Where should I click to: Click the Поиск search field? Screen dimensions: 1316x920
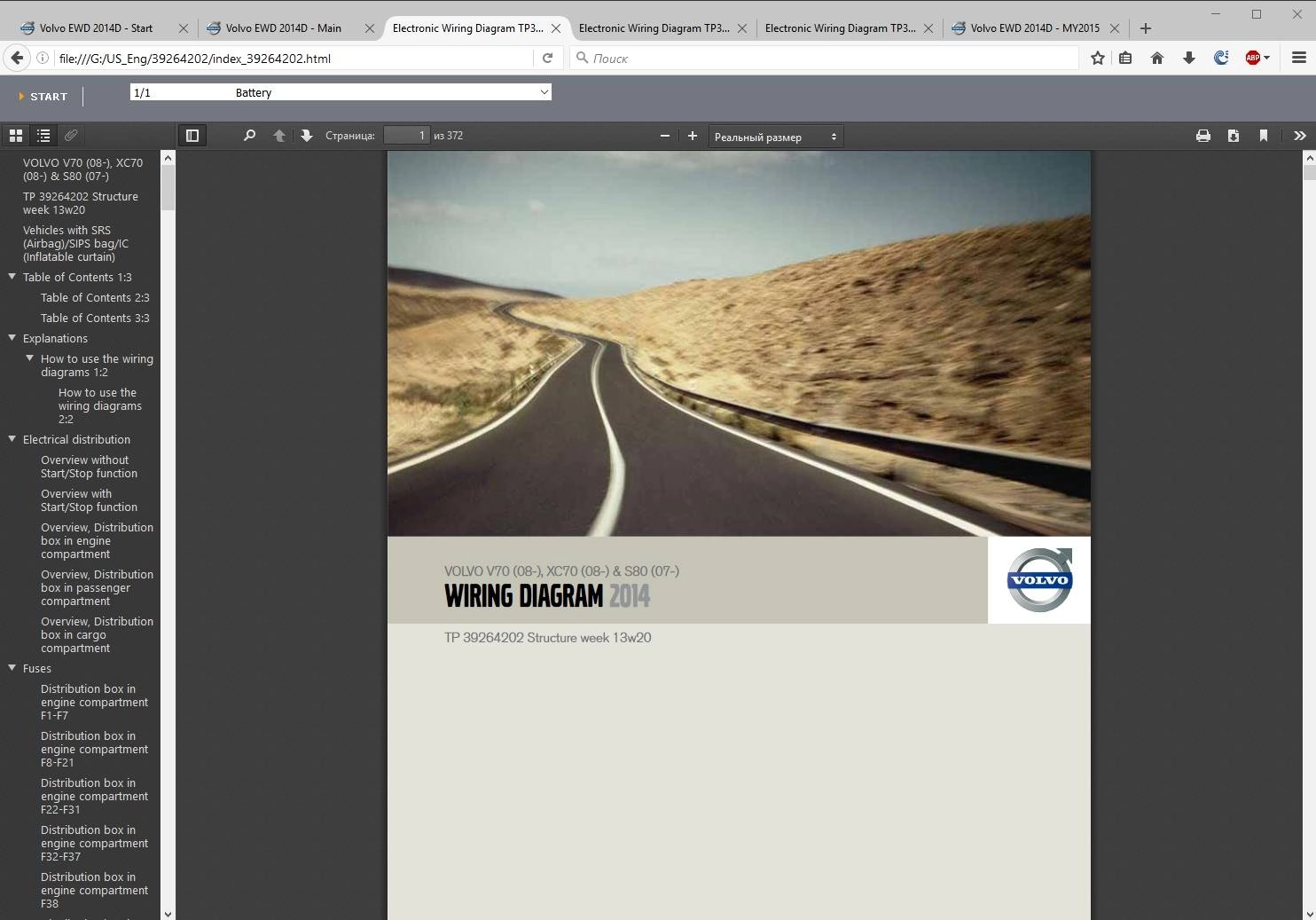pos(825,58)
